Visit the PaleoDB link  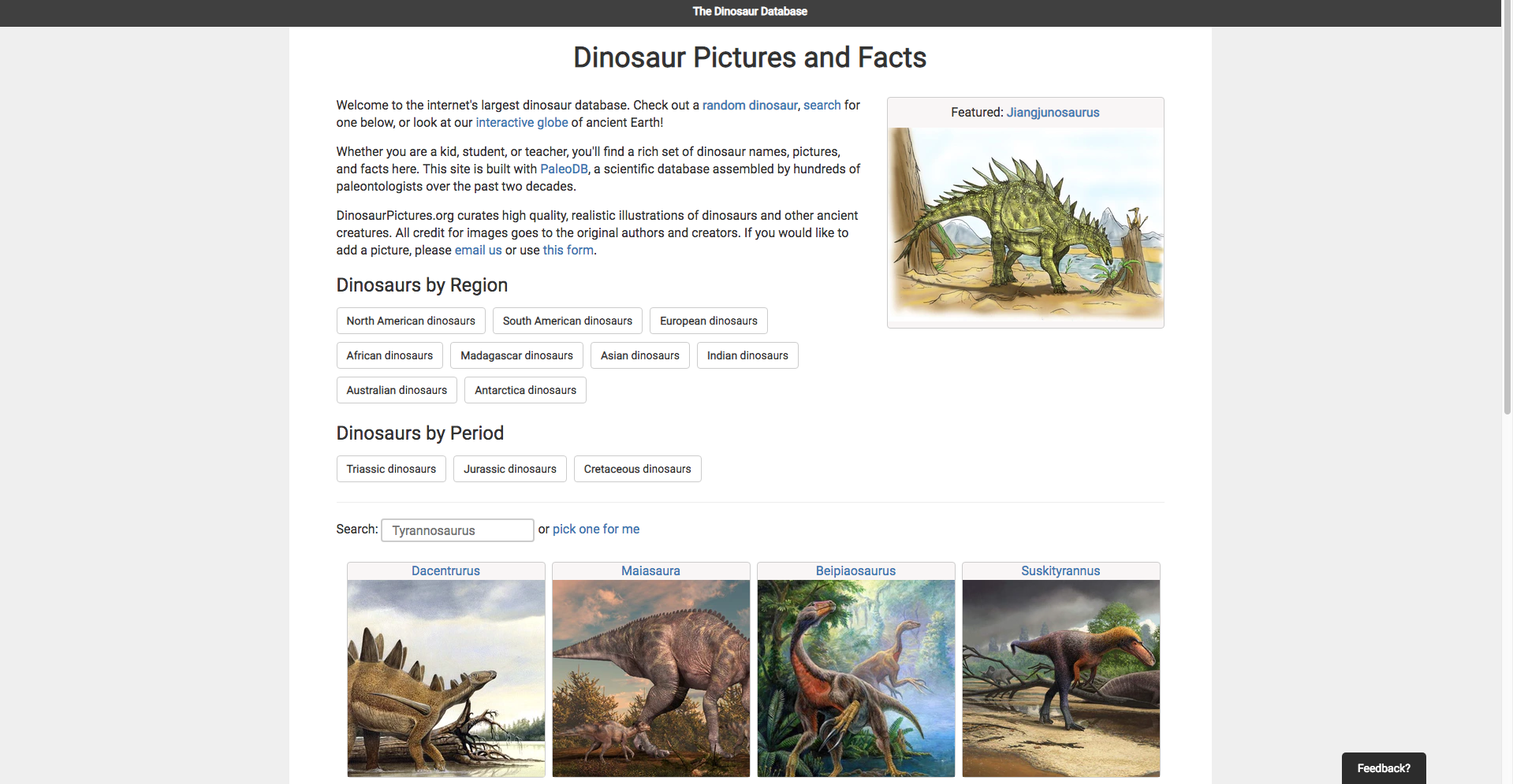click(x=564, y=169)
